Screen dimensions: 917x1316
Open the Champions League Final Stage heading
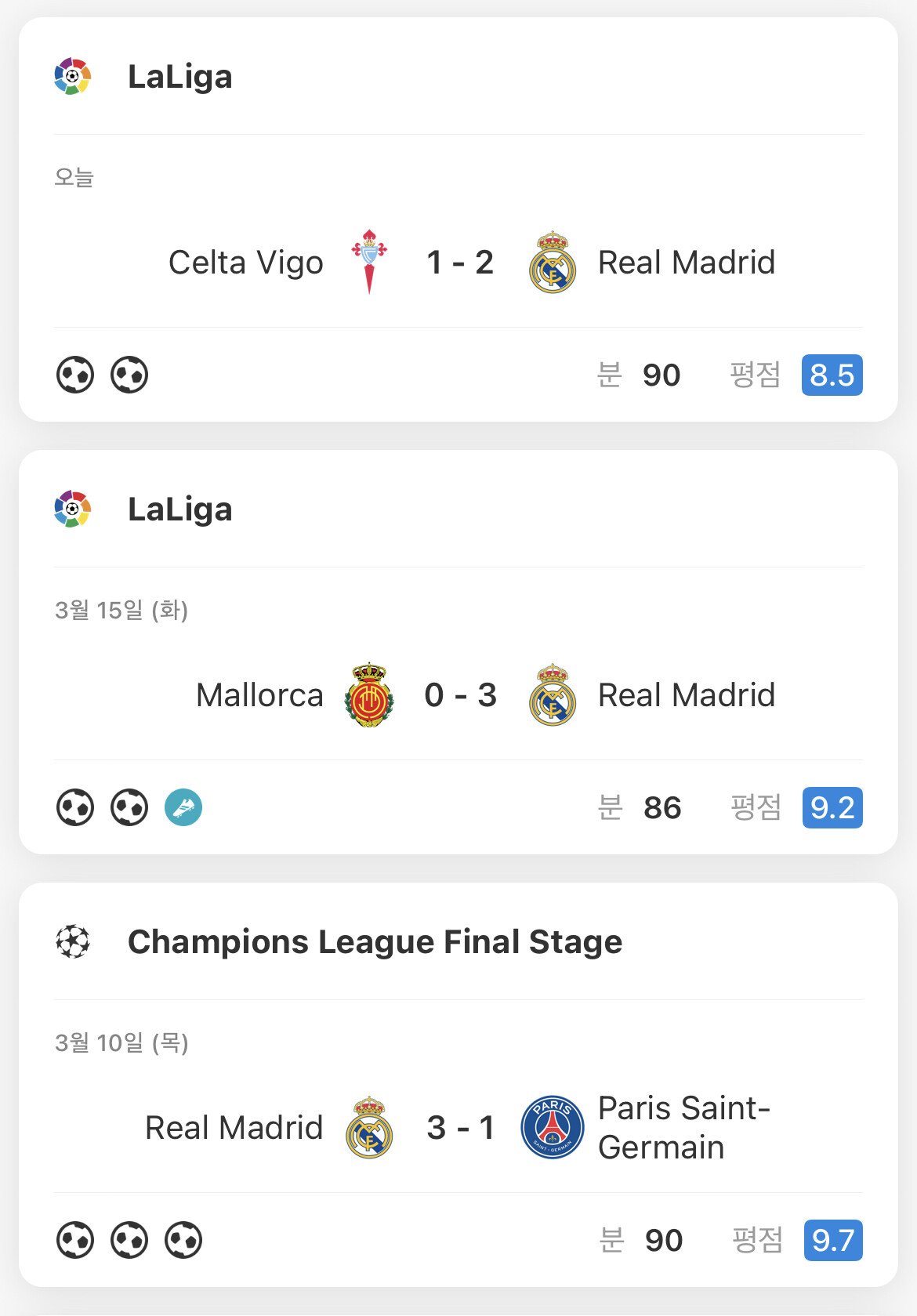pos(375,941)
